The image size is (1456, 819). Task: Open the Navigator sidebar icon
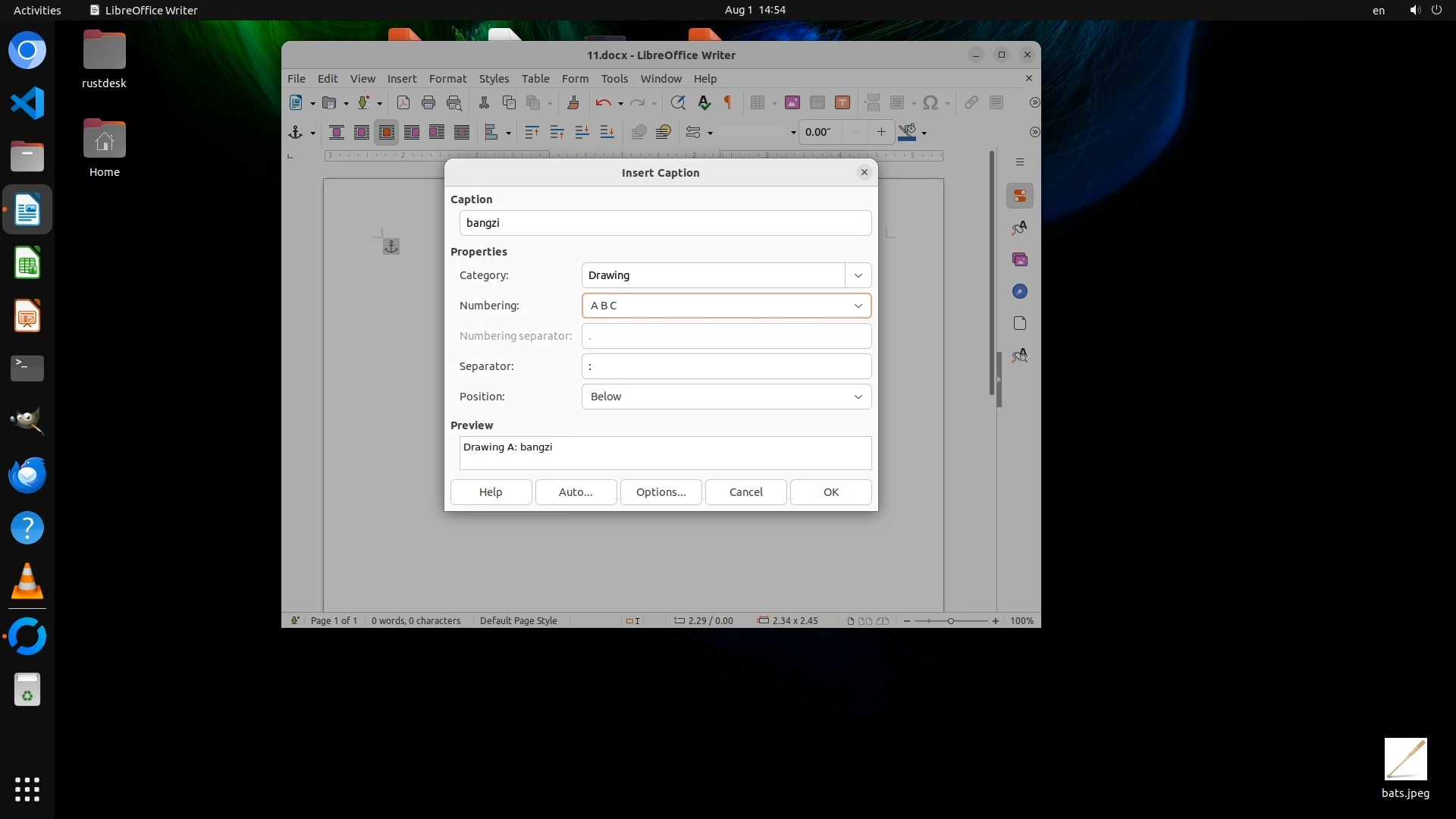click(1020, 291)
